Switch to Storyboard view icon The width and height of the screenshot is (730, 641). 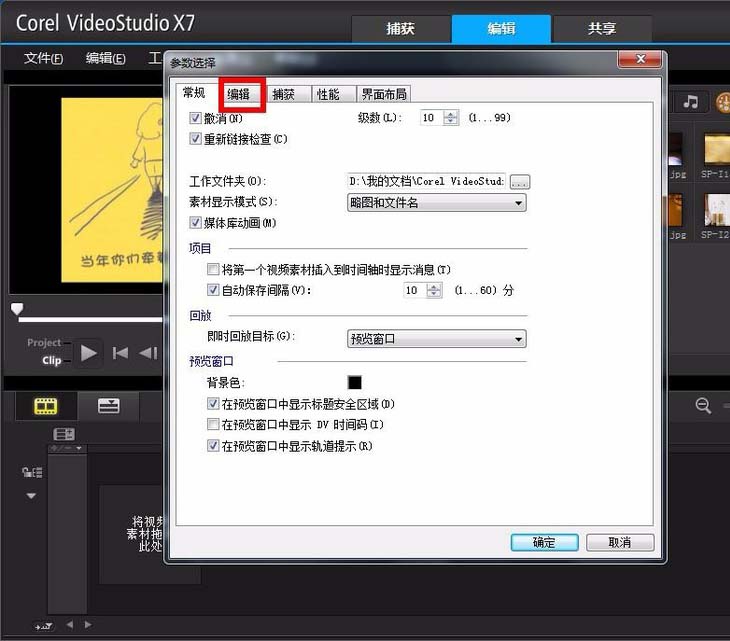tap(46, 406)
